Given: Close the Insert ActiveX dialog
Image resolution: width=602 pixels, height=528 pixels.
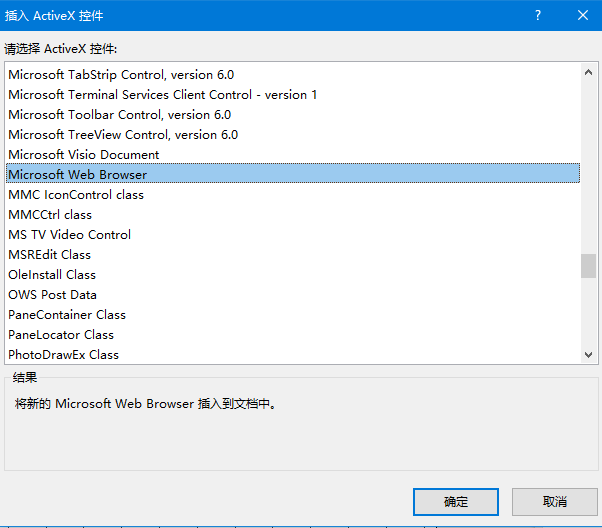Looking at the screenshot, I should pyautogui.click(x=583, y=16).
